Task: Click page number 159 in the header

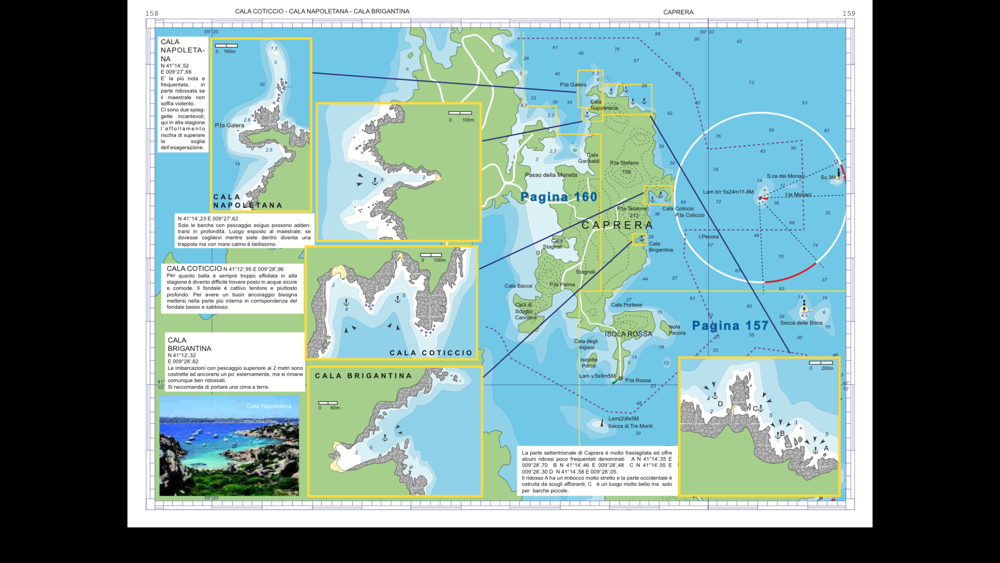Action: click(849, 13)
